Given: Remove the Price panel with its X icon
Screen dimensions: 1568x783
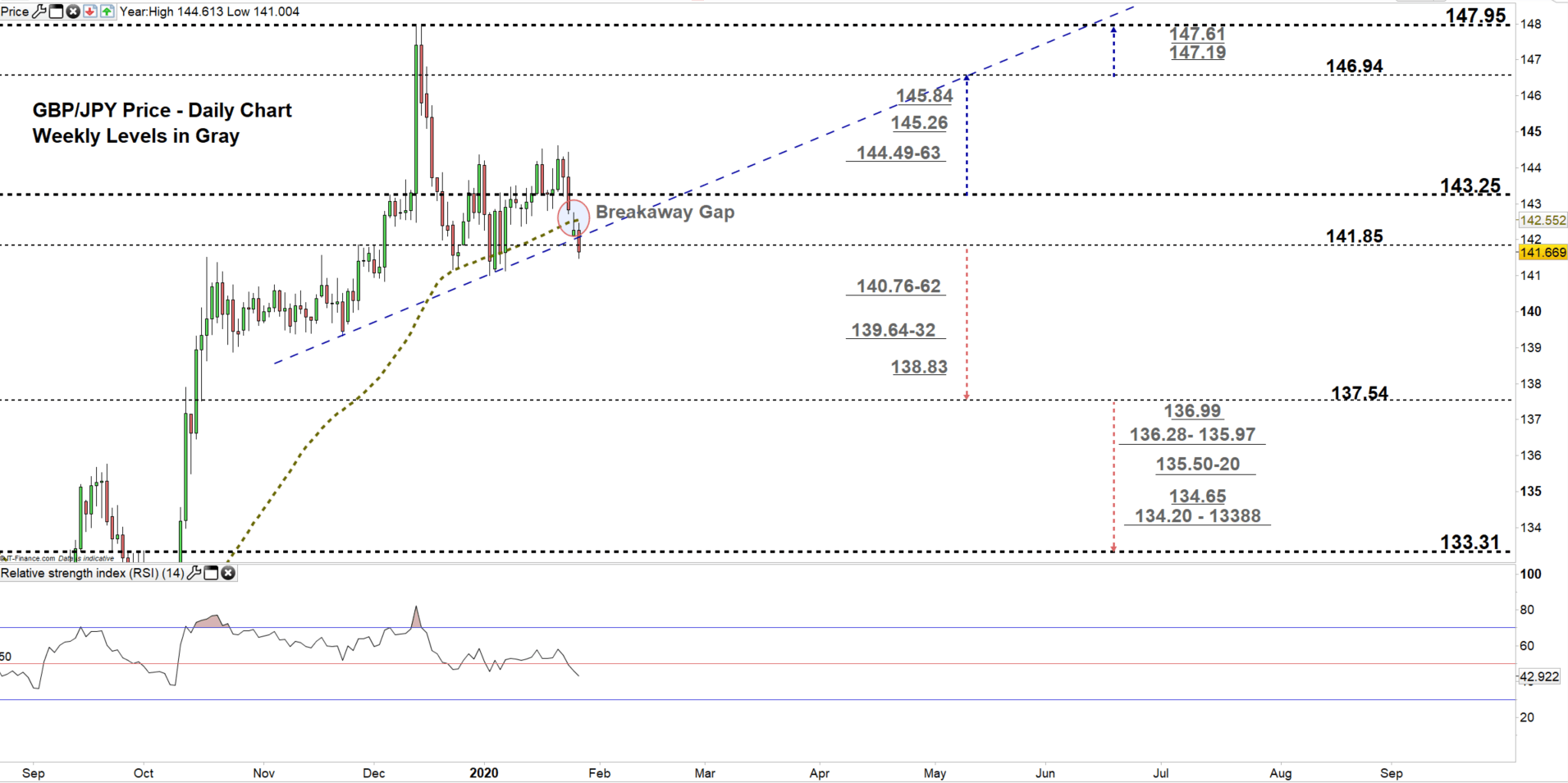Looking at the screenshot, I should coord(73,11).
